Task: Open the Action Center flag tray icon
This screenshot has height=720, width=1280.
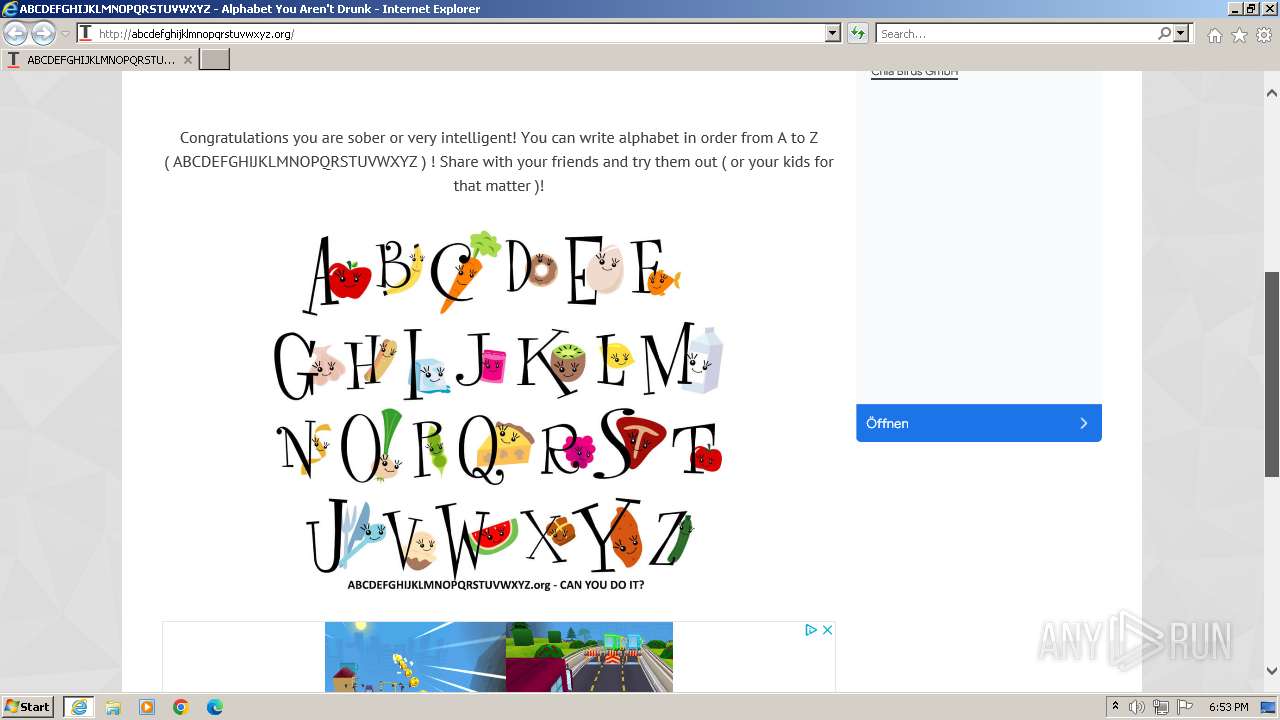Action: tap(1185, 707)
